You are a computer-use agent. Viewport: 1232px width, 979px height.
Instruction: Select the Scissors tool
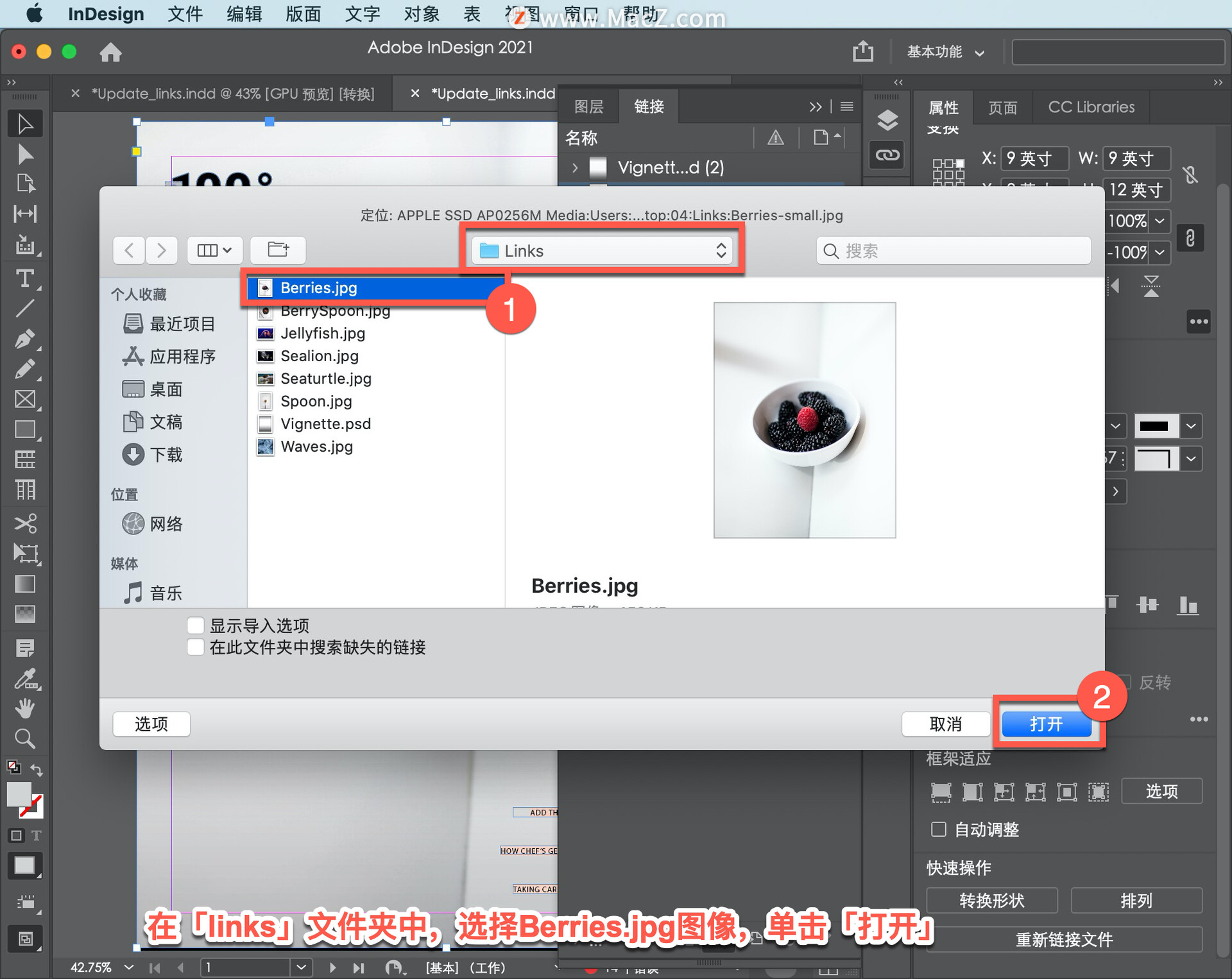(x=24, y=523)
